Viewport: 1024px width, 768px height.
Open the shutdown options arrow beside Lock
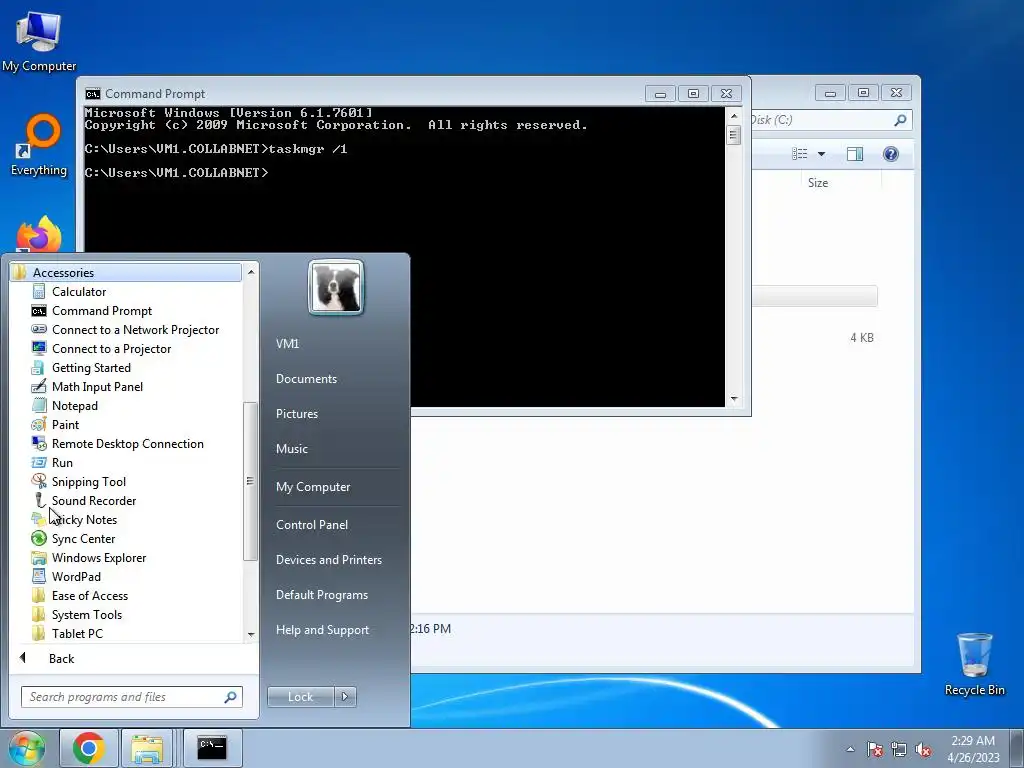tap(345, 697)
